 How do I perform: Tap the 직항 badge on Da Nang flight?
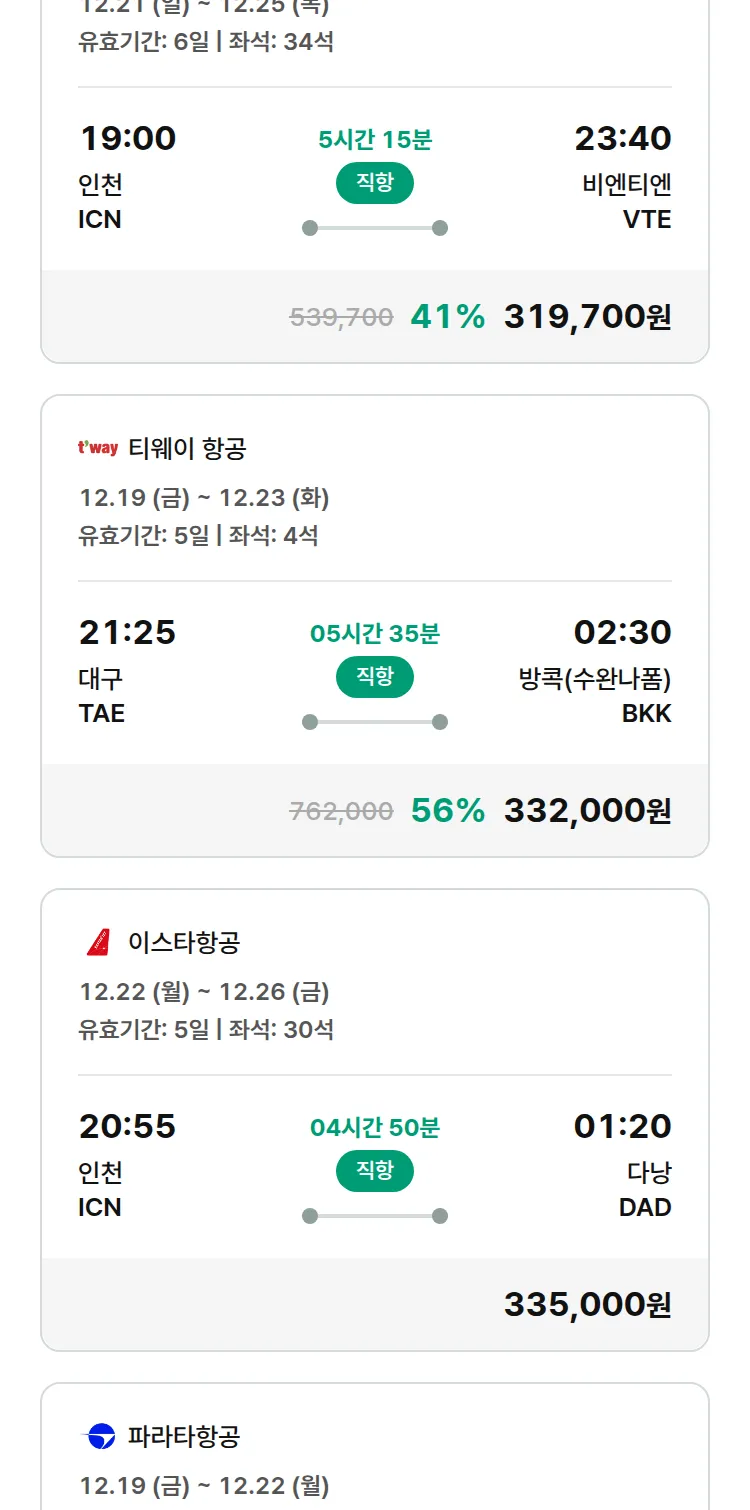tap(374, 1171)
